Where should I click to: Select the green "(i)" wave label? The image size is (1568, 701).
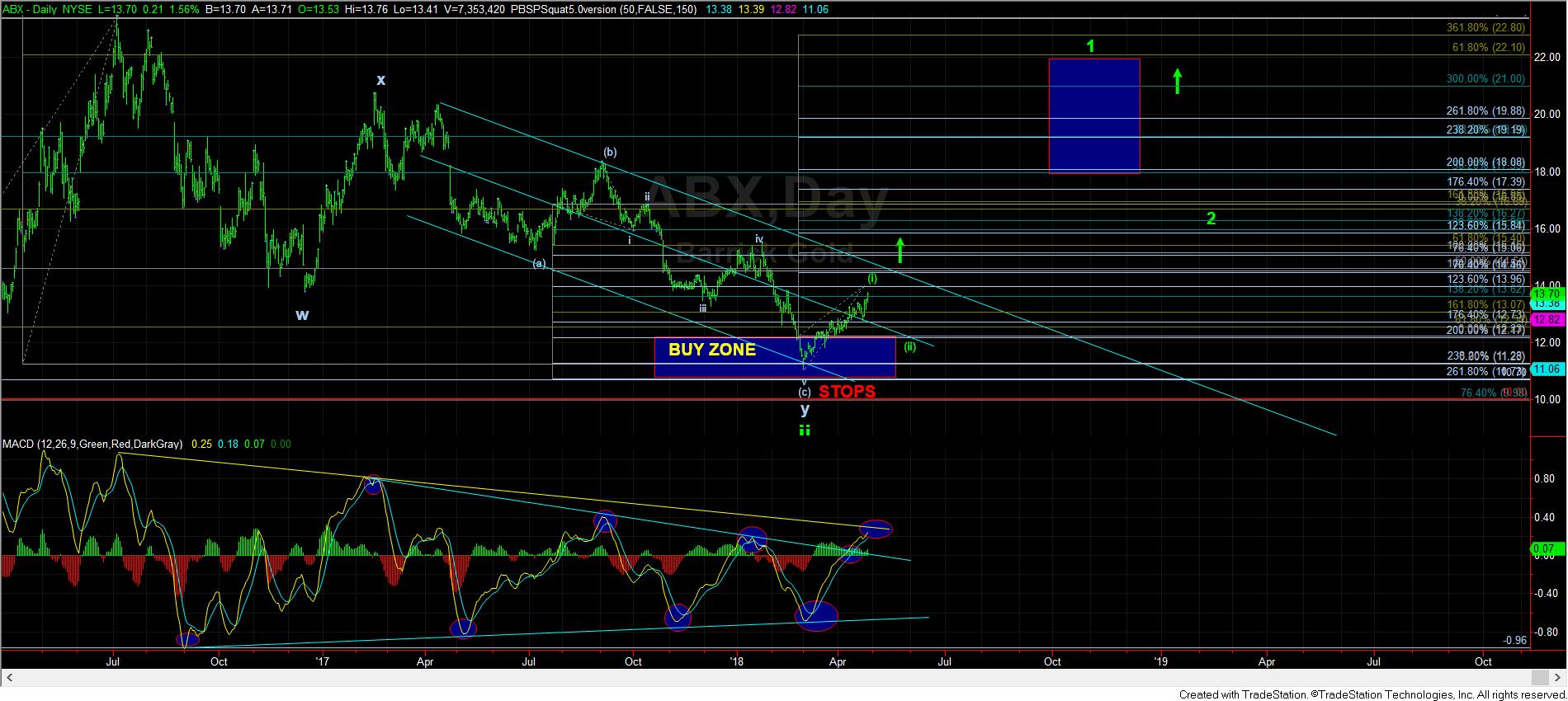coord(872,279)
